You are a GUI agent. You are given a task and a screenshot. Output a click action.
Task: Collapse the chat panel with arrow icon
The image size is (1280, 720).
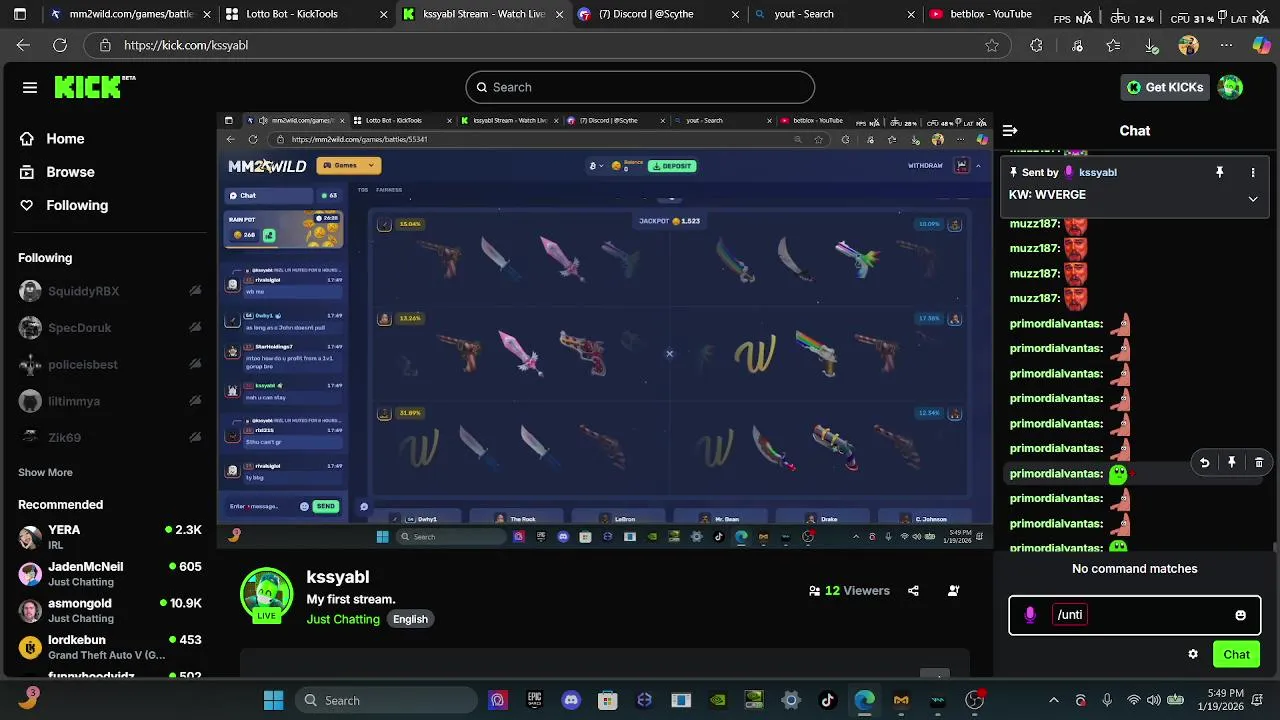[x=1010, y=131]
